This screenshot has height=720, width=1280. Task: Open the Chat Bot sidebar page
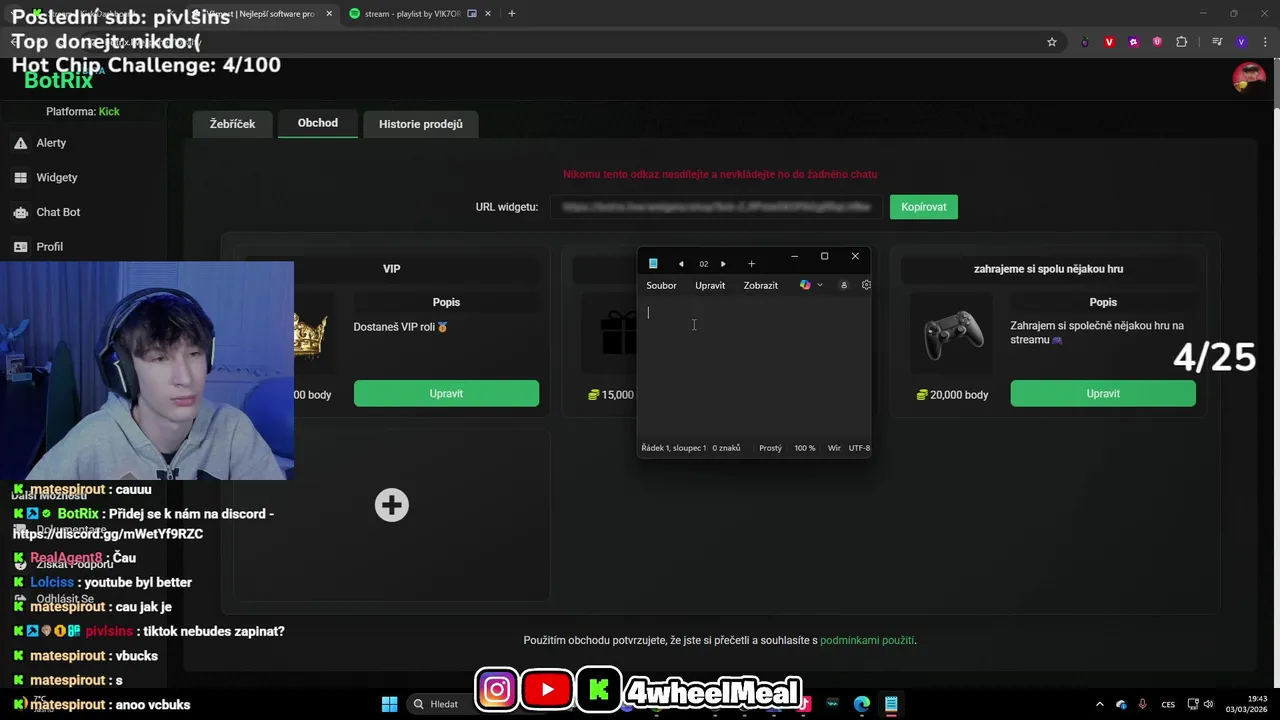point(58,212)
